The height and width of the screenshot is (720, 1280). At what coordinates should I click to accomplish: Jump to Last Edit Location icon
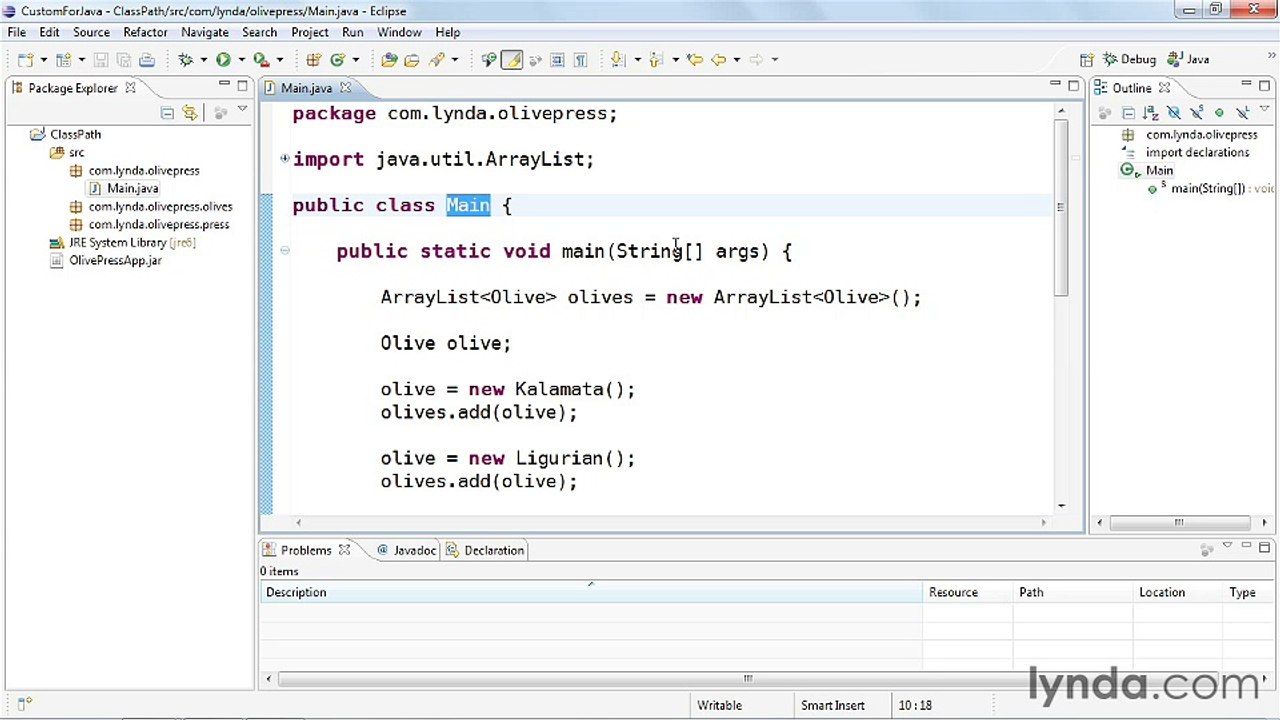[695, 60]
